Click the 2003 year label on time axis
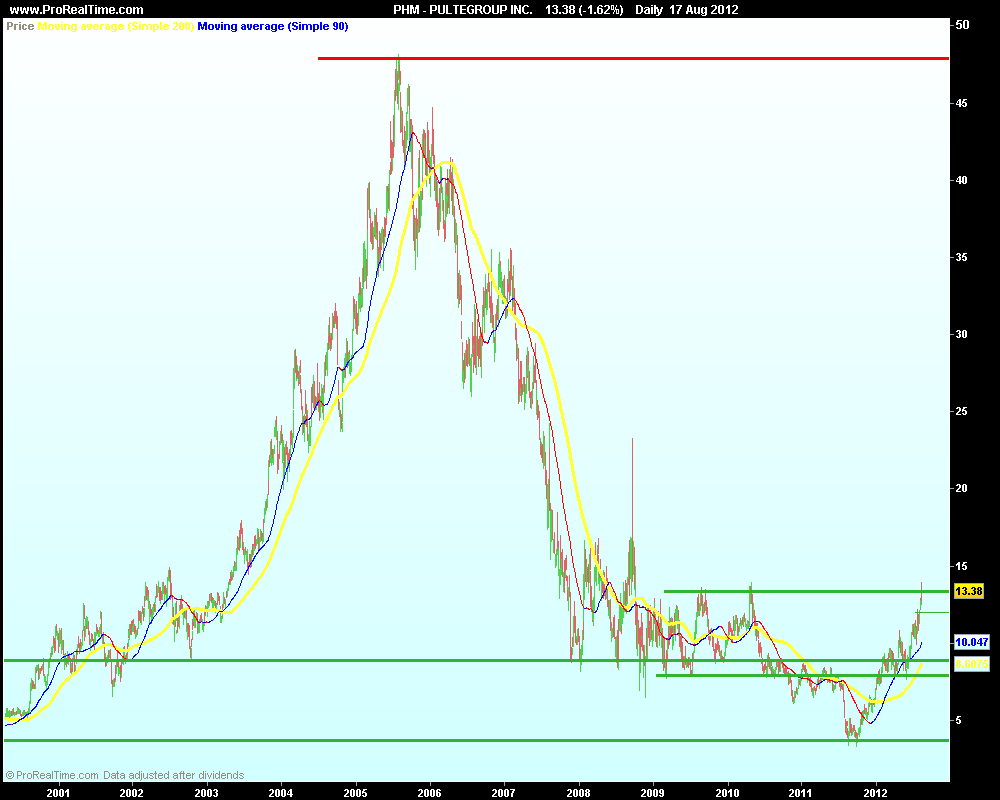The width and height of the screenshot is (1000, 800). [x=206, y=793]
